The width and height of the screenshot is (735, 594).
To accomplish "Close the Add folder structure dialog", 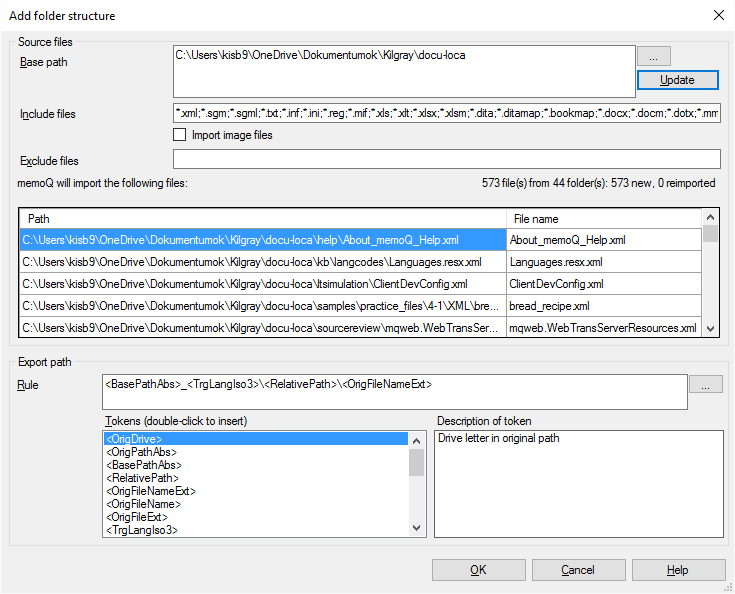I will (x=717, y=15).
